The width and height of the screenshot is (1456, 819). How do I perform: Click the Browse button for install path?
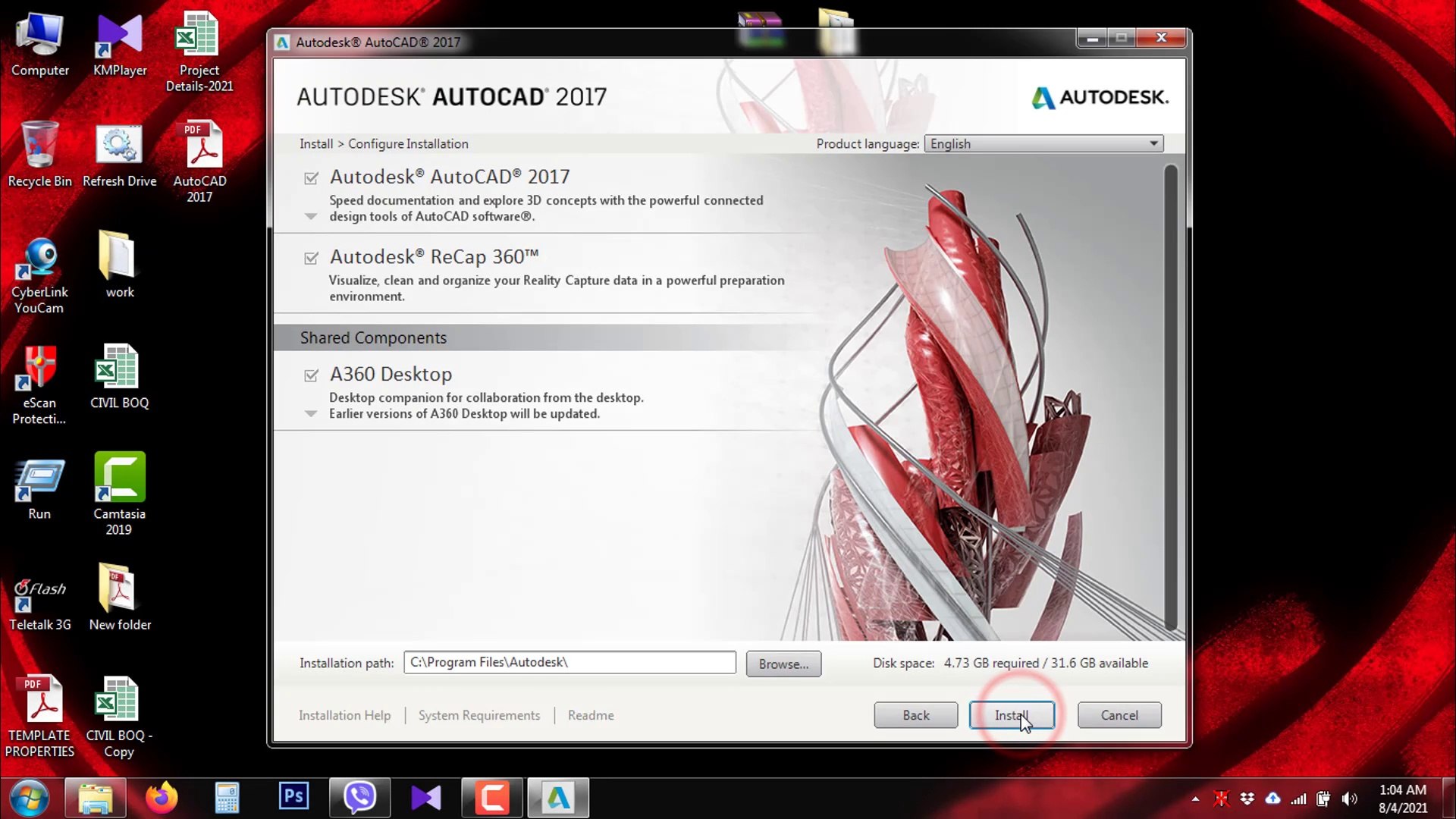coord(783,664)
